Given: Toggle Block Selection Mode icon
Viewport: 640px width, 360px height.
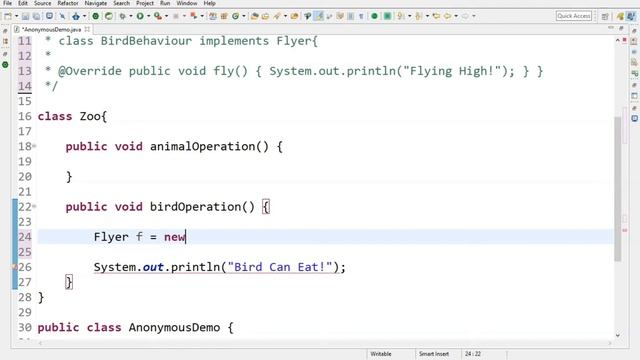Looking at the screenshot, I should 351,16.
